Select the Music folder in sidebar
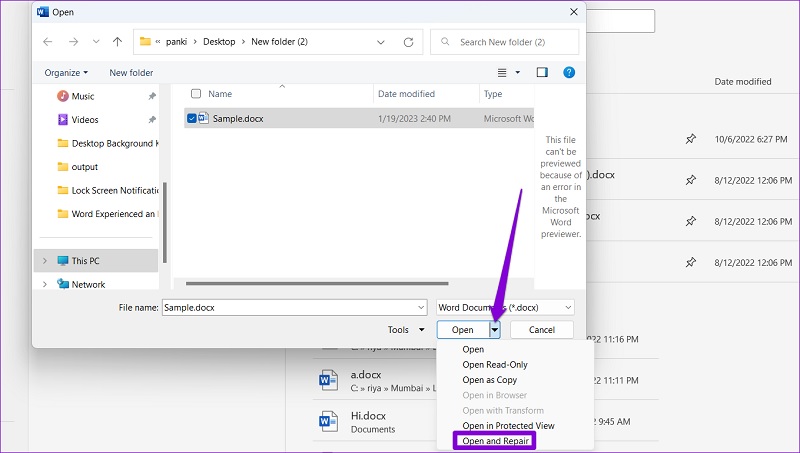 [x=83, y=96]
